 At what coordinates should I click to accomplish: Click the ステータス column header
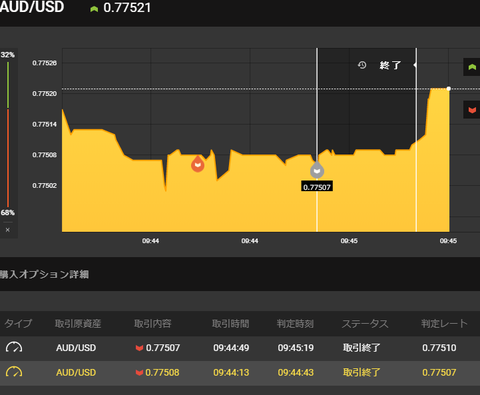pos(365,323)
